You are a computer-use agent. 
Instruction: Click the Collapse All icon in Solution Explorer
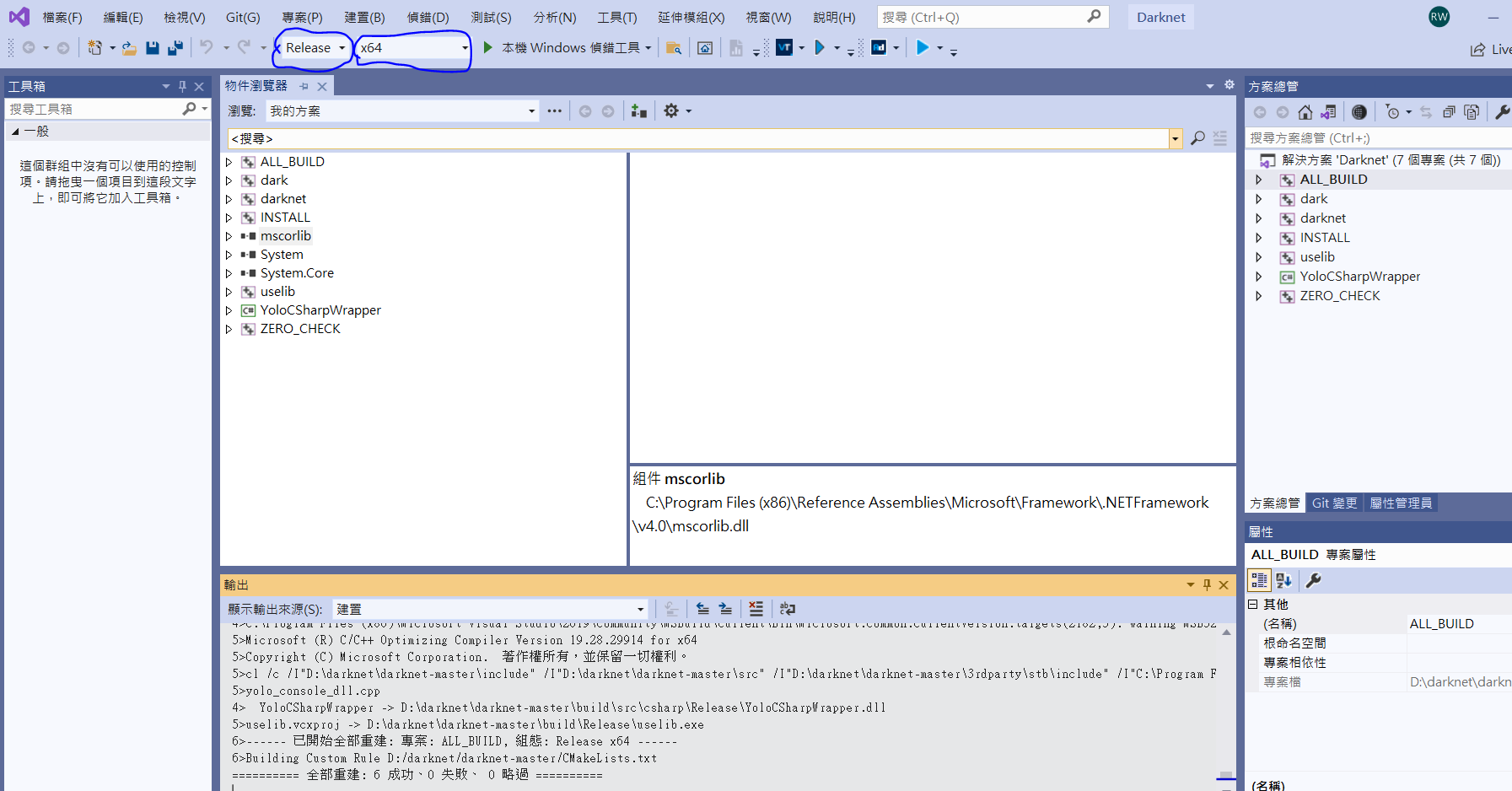(1449, 112)
